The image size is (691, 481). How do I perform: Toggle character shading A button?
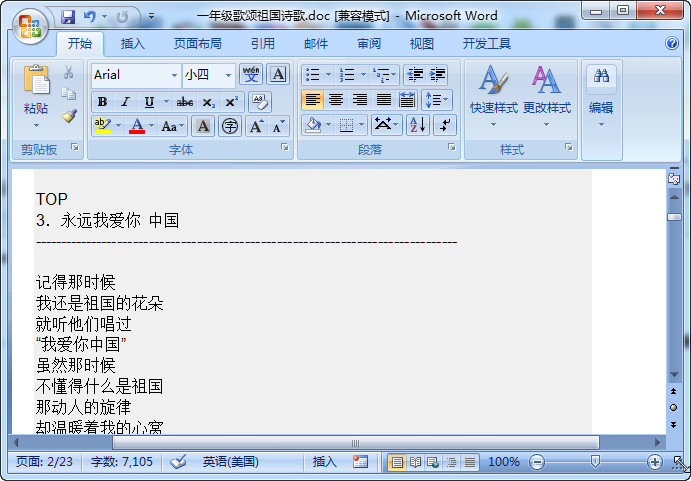pos(203,126)
